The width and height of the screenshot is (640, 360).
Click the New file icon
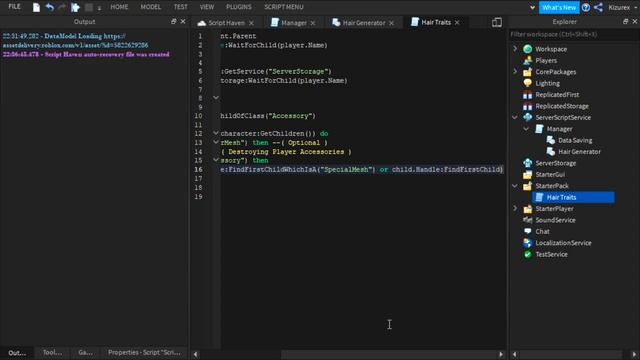click(36, 7)
